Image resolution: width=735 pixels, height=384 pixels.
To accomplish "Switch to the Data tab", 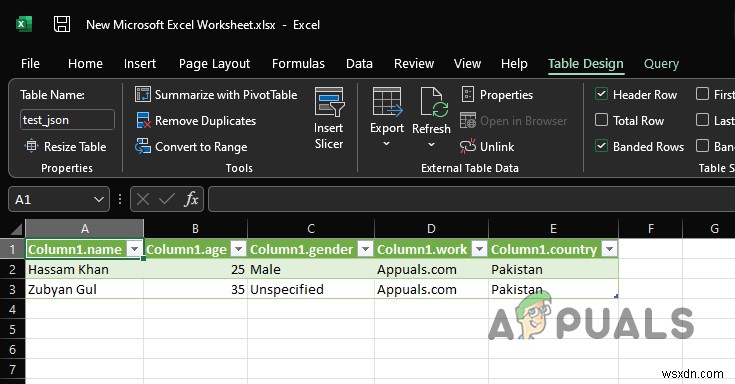I will click(x=359, y=63).
